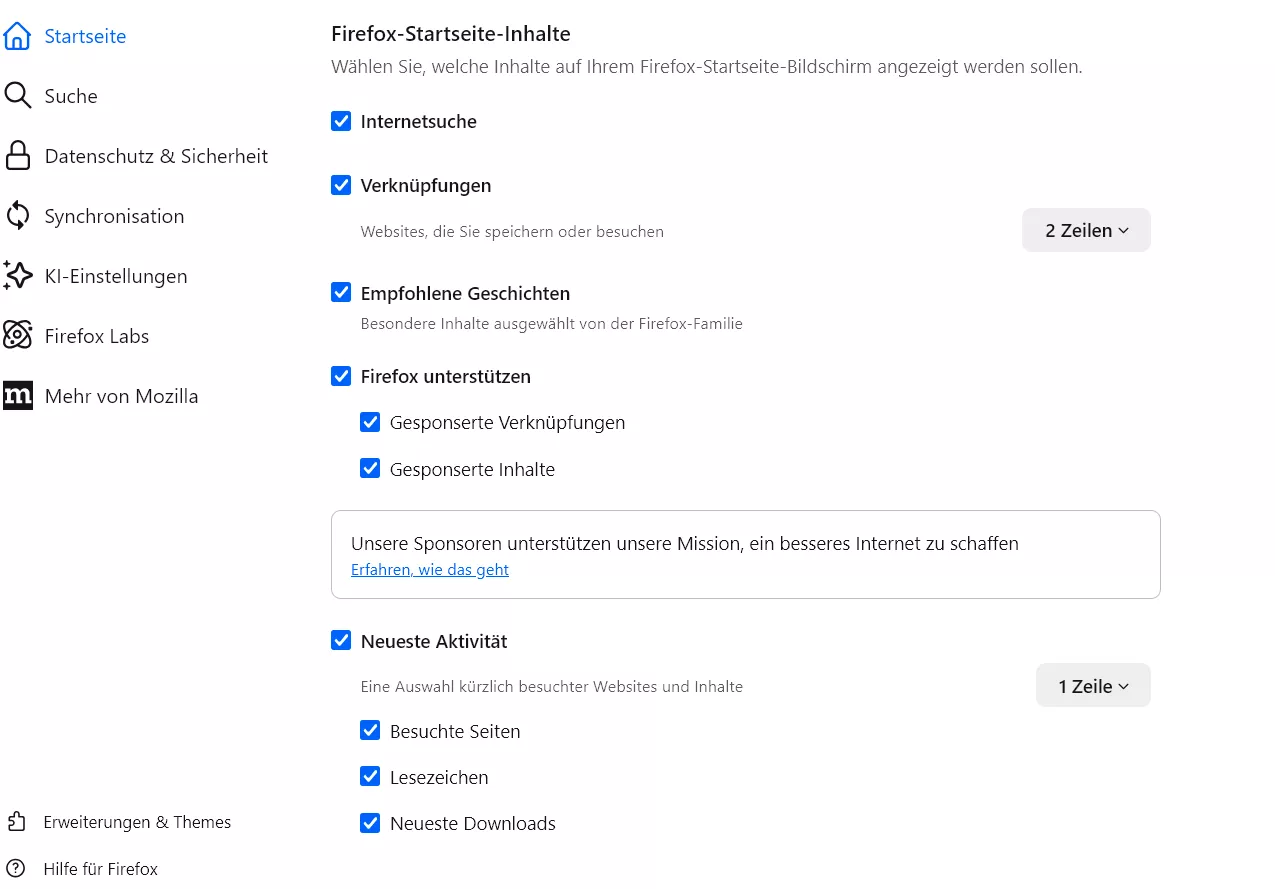The width and height of the screenshot is (1275, 889).
Task: Click the Mozilla logo icon
Action: 18,396
